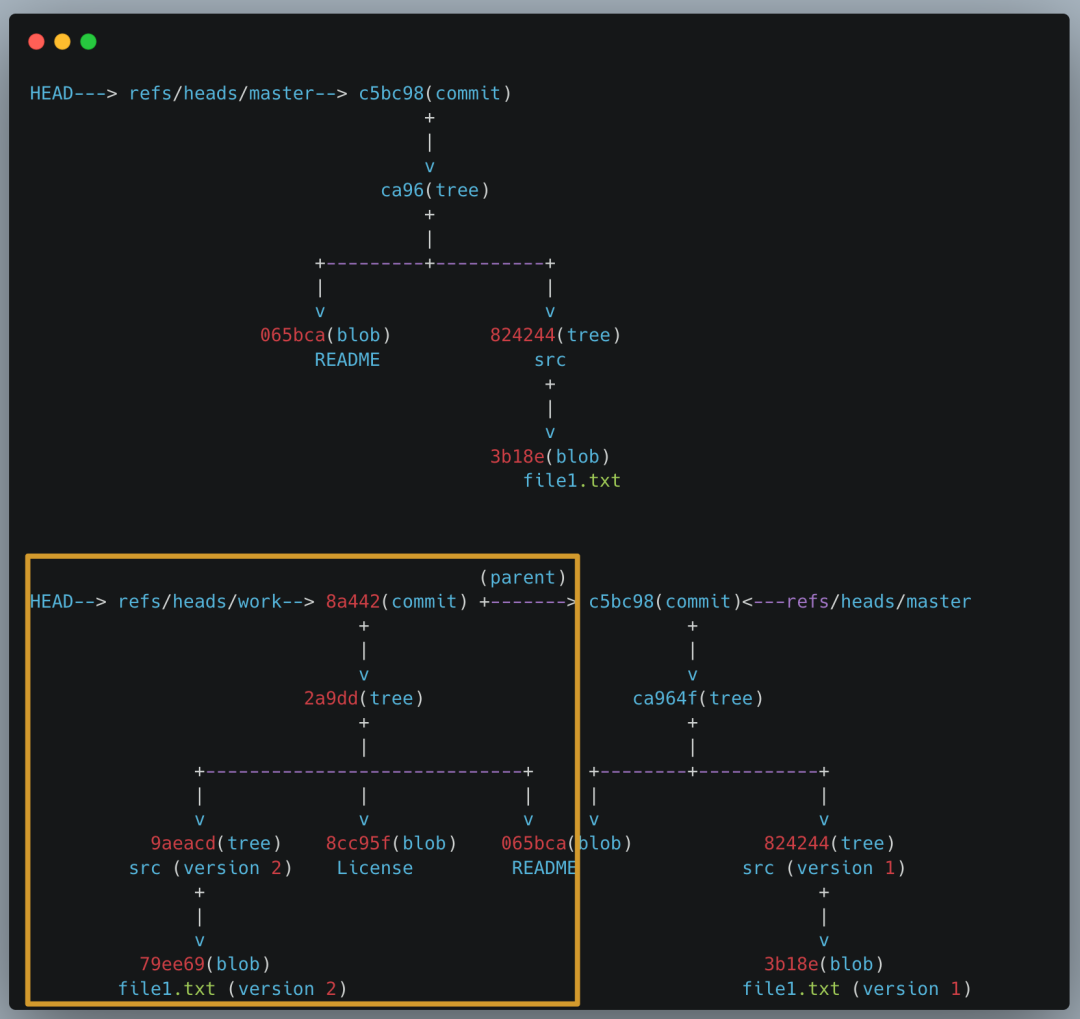Viewport: 1080px width, 1019px height.
Task: Select "refs/heads/master" with the purple refs
Action: pos(878,602)
